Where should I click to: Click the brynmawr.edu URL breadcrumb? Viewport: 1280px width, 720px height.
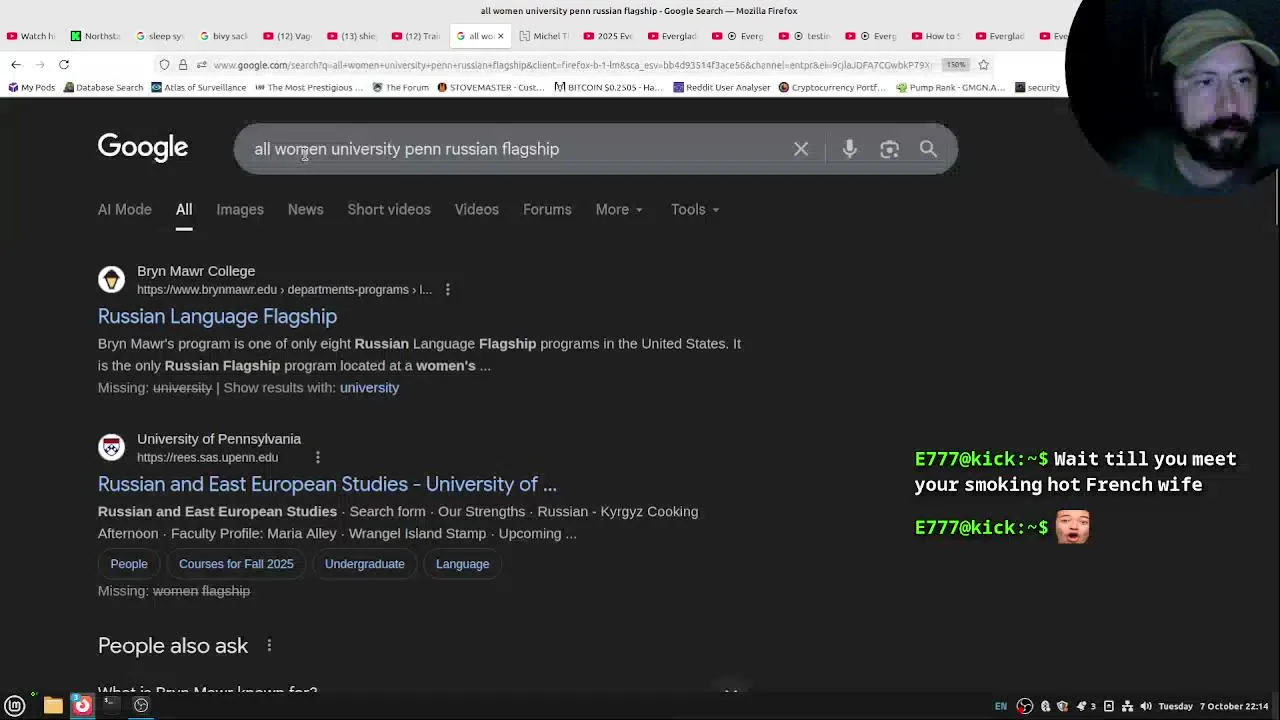click(284, 290)
